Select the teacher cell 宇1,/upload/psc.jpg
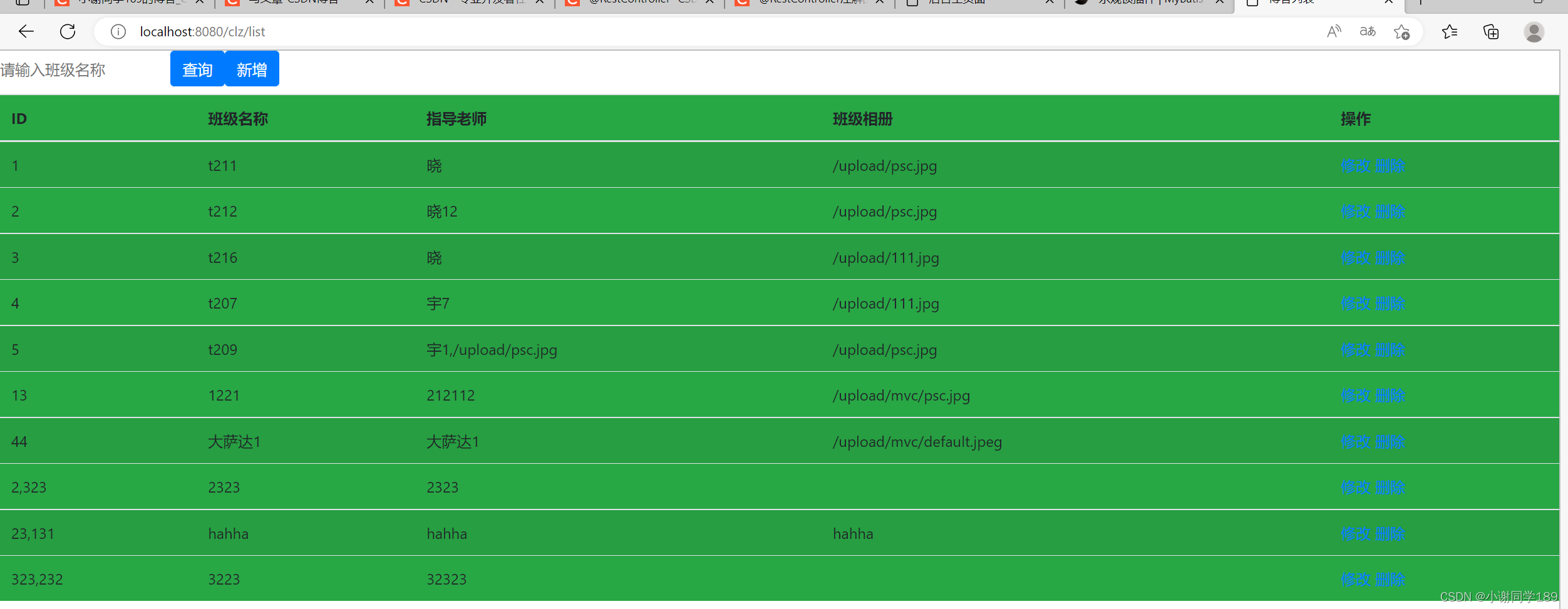The height and width of the screenshot is (609, 1568). [x=492, y=350]
